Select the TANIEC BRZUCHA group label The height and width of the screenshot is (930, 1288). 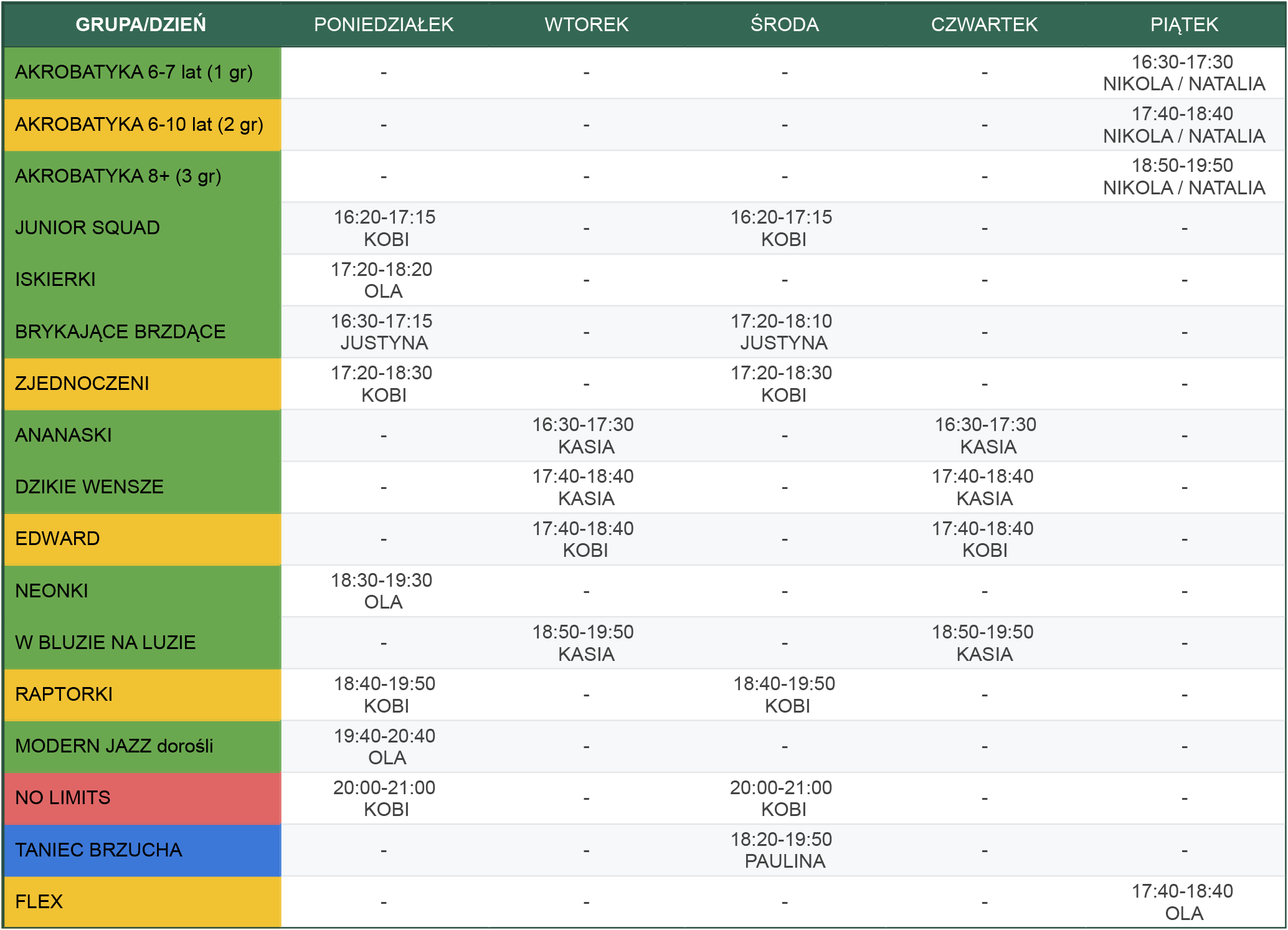pyautogui.click(x=143, y=850)
